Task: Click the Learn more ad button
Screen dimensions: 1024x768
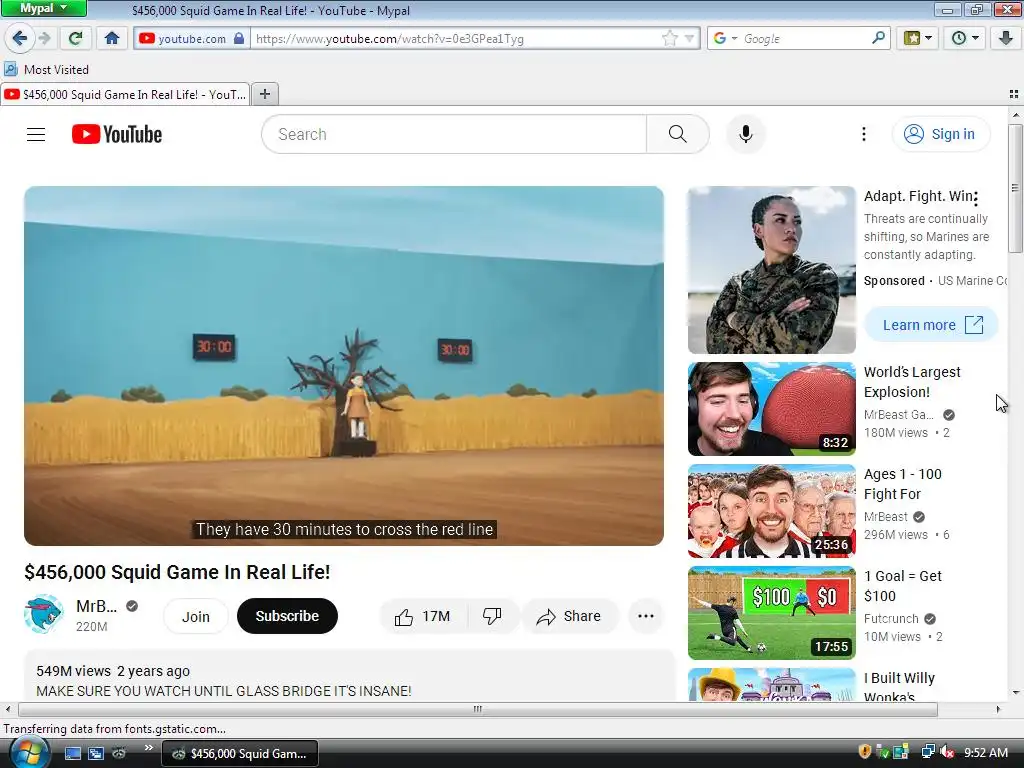Action: click(x=932, y=325)
